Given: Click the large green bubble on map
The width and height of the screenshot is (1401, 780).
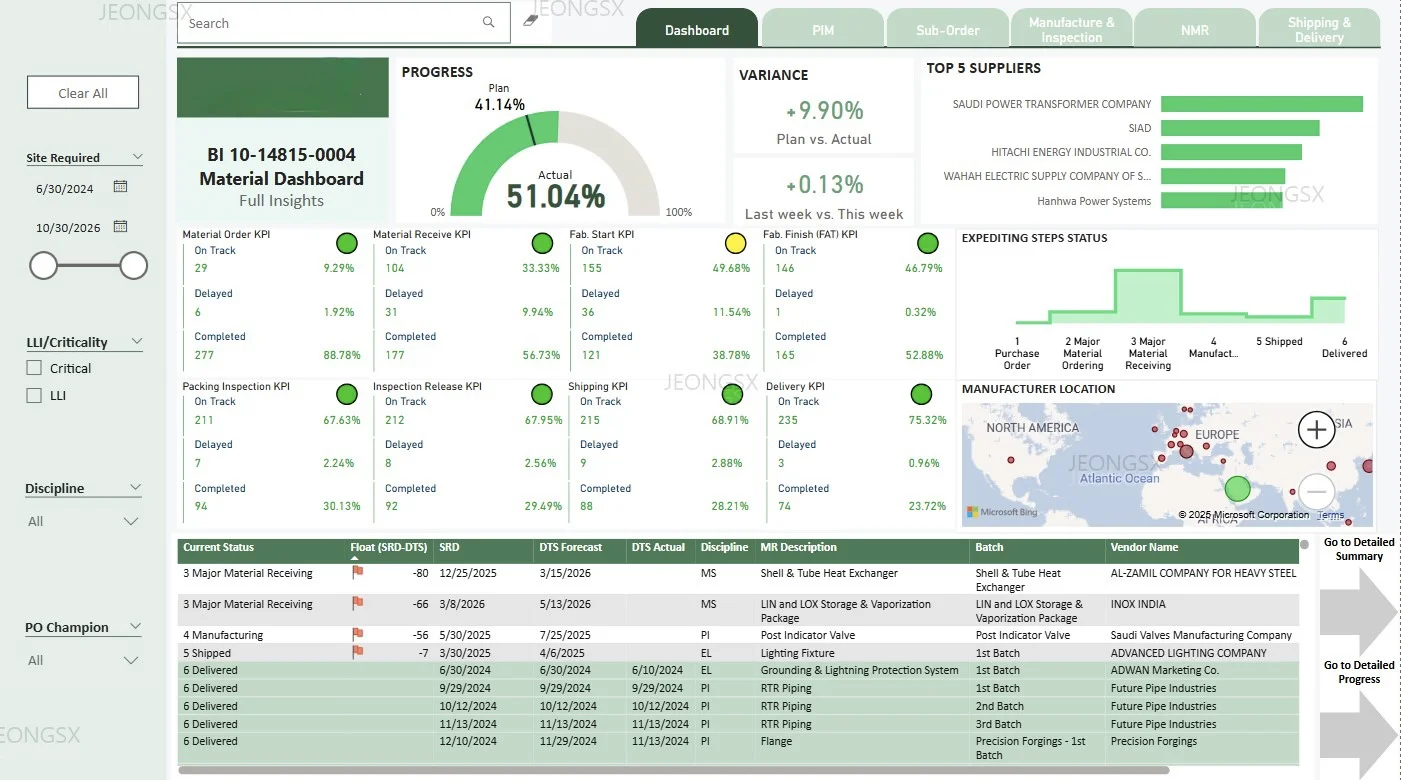Looking at the screenshot, I should (1238, 489).
